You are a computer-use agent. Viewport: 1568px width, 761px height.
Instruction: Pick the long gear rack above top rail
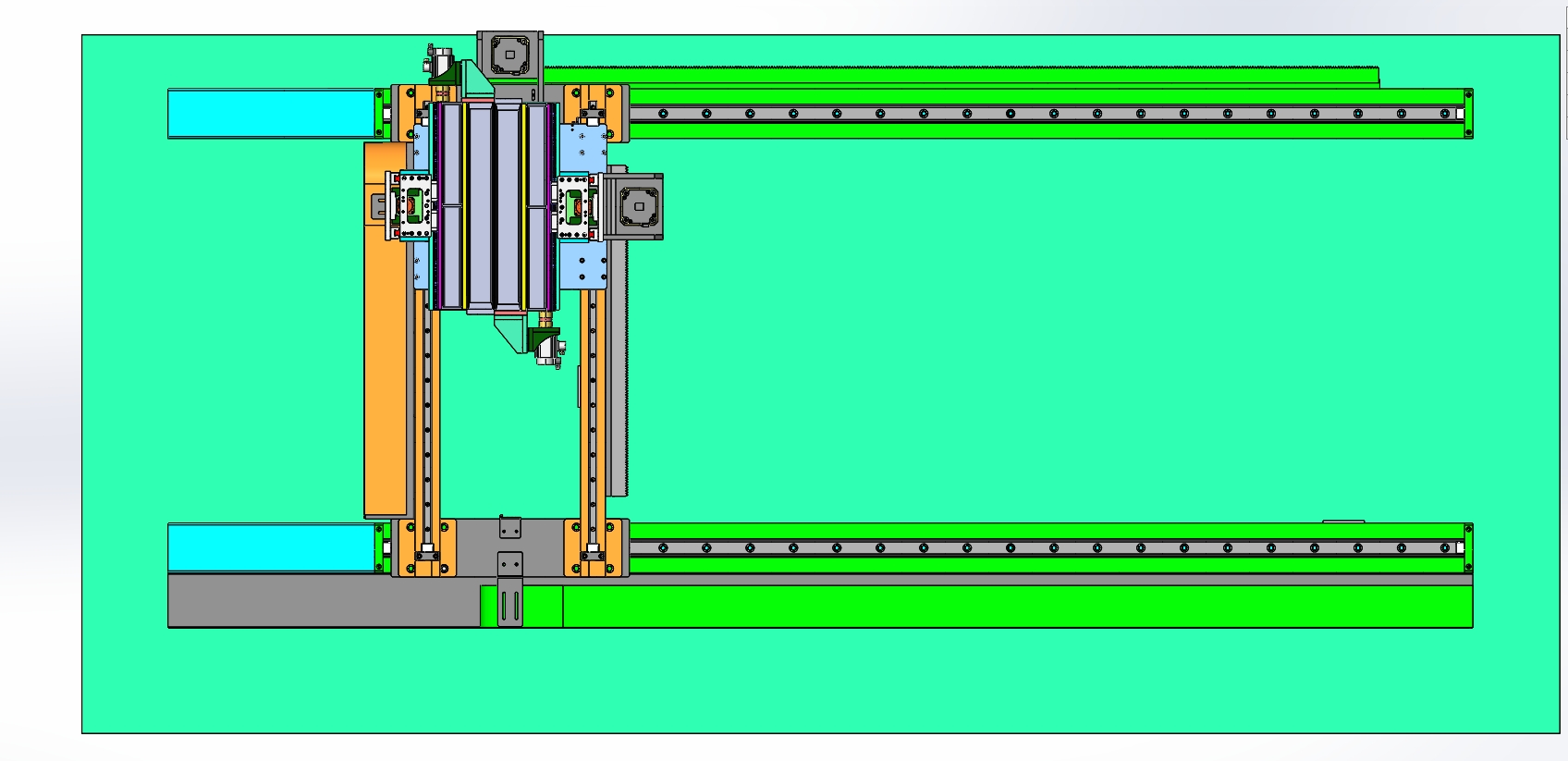(x=962, y=77)
